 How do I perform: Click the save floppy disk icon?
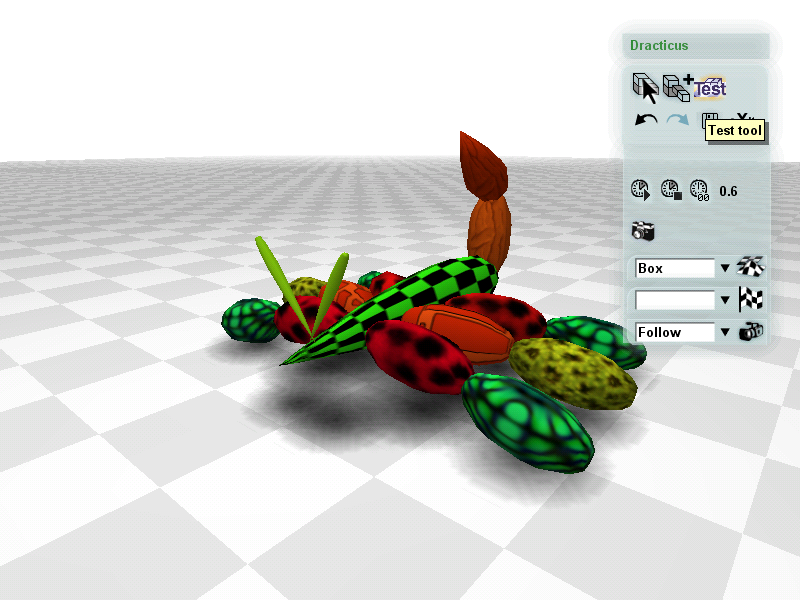point(710,118)
